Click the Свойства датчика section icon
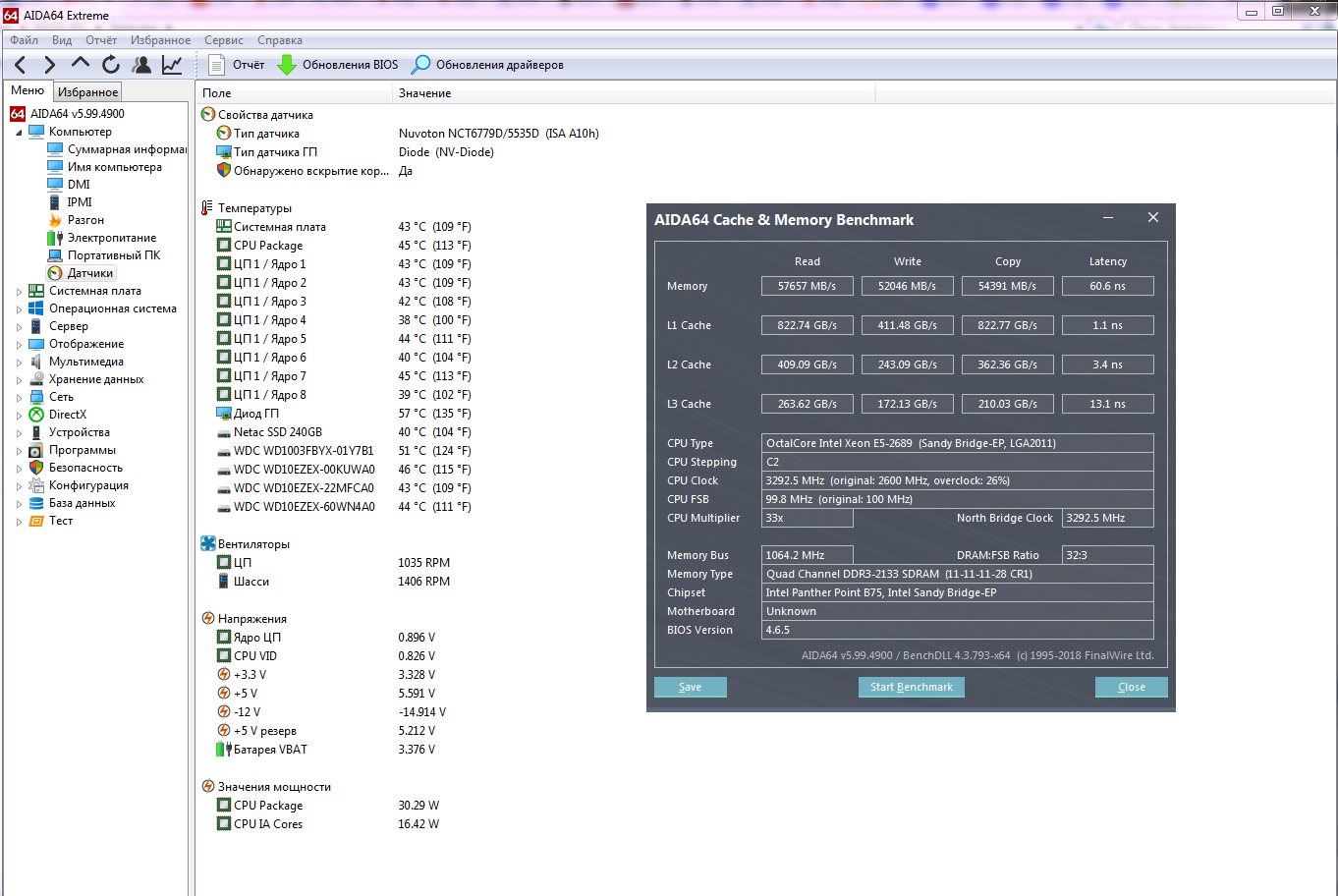 point(208,115)
